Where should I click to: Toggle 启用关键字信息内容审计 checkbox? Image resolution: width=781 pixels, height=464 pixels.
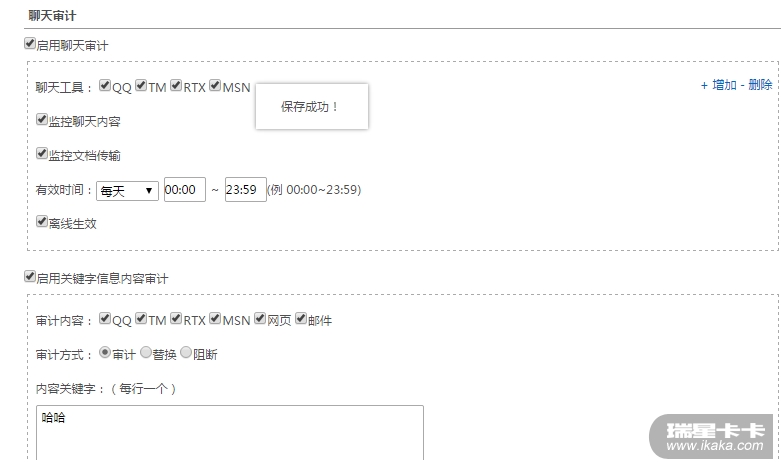(30, 277)
